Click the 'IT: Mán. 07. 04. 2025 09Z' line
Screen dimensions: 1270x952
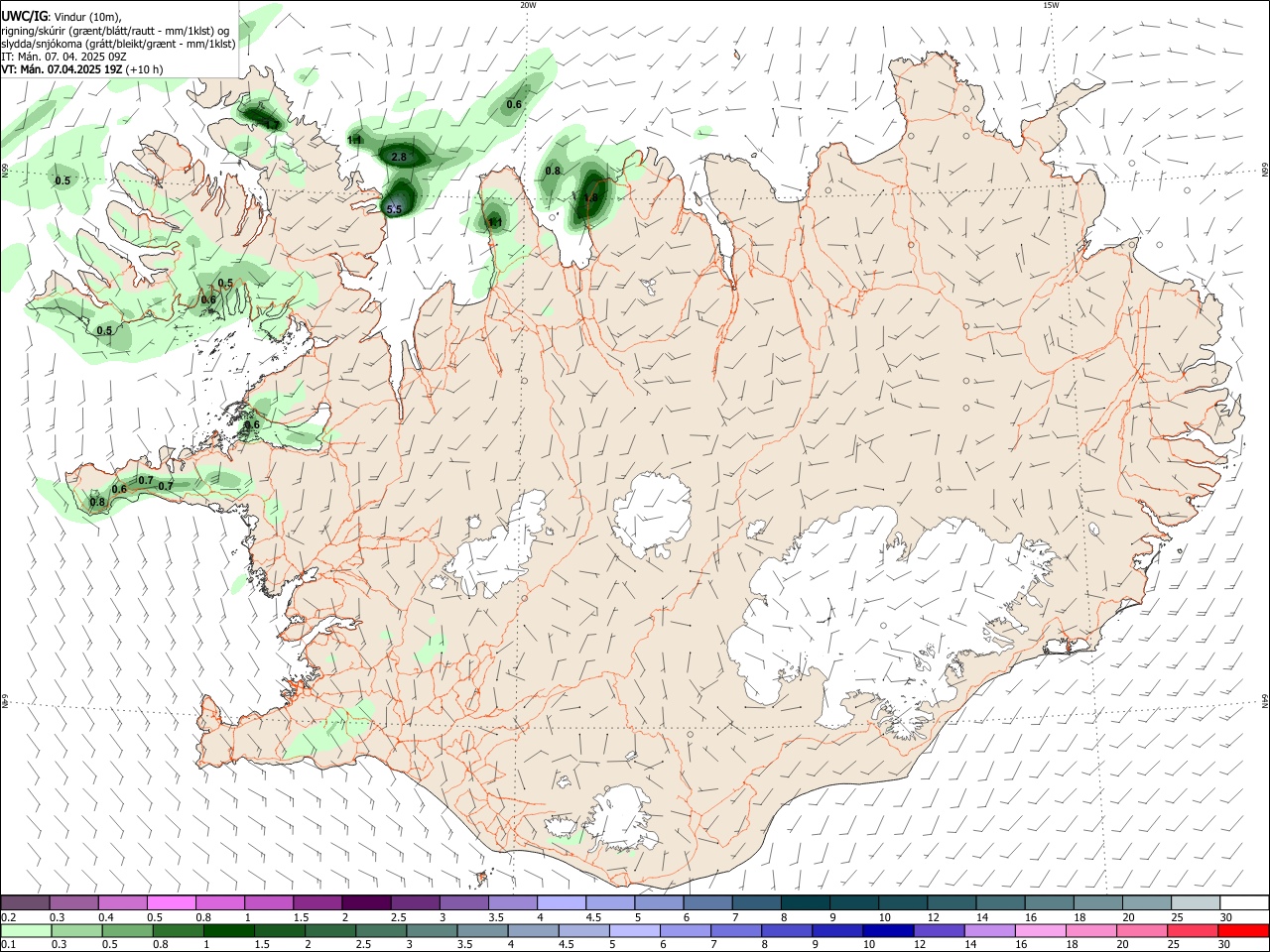click(63, 57)
